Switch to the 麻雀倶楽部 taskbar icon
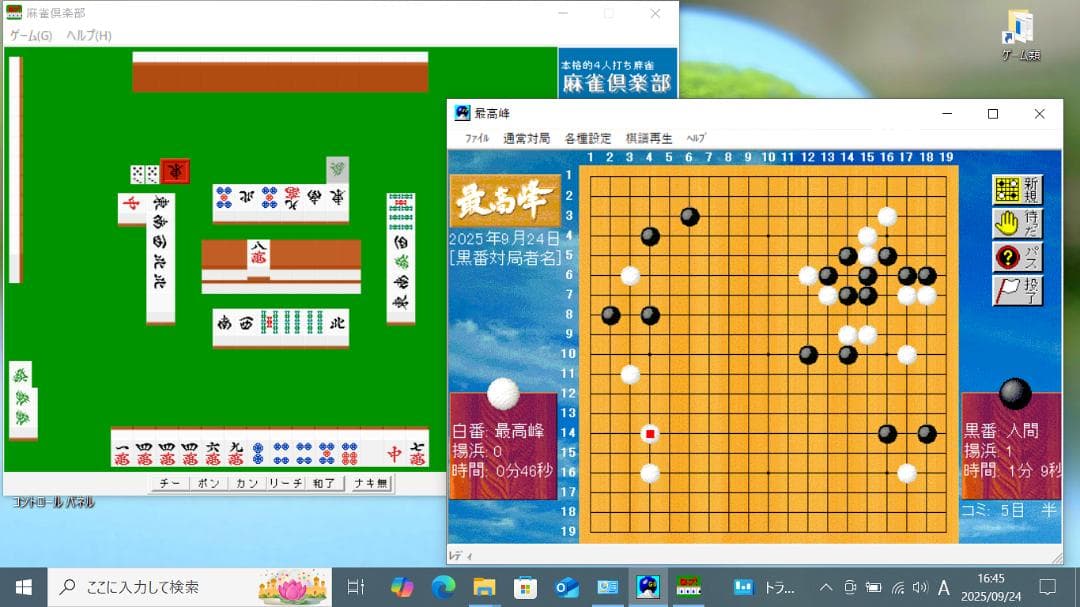 (x=688, y=587)
